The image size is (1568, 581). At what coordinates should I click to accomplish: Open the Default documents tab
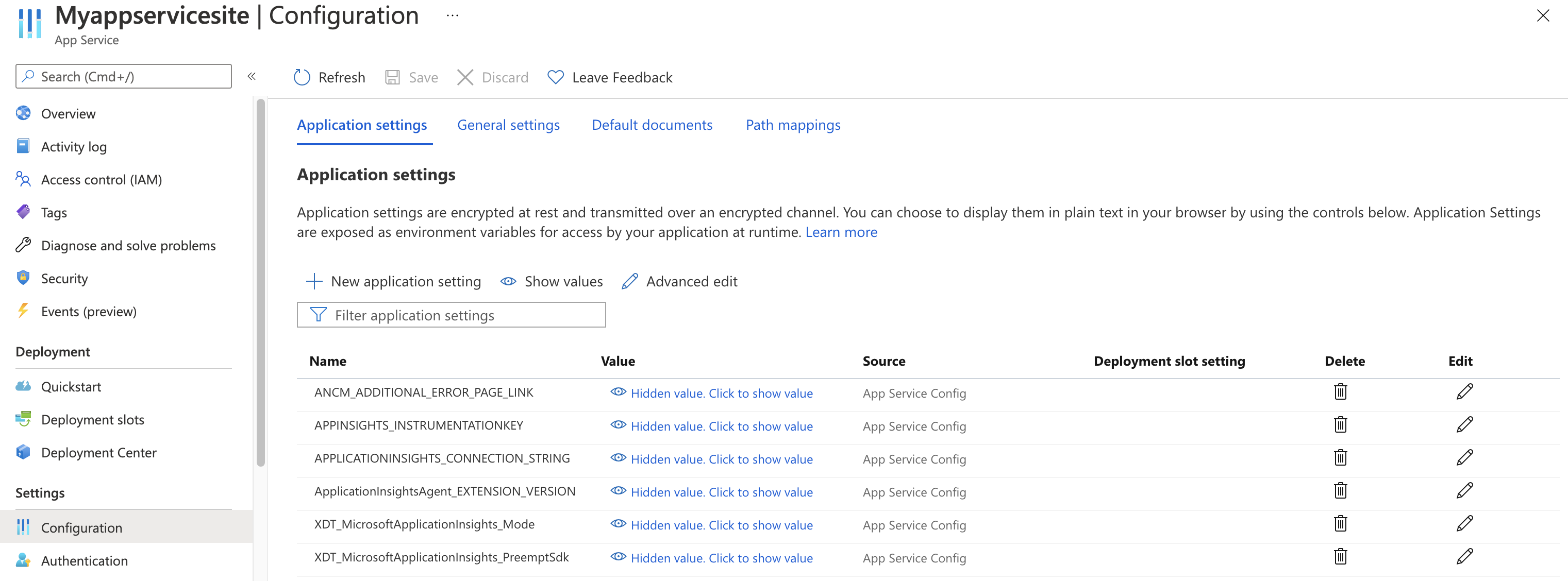click(x=652, y=124)
